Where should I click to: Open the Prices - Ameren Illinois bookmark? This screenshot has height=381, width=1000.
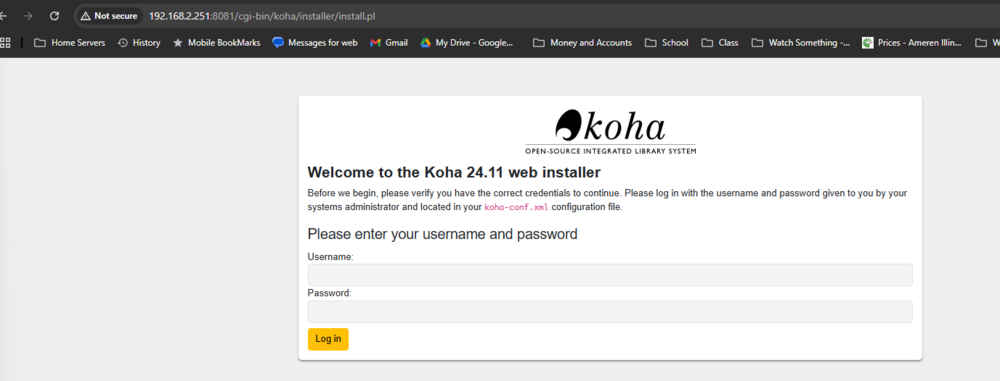click(x=911, y=43)
